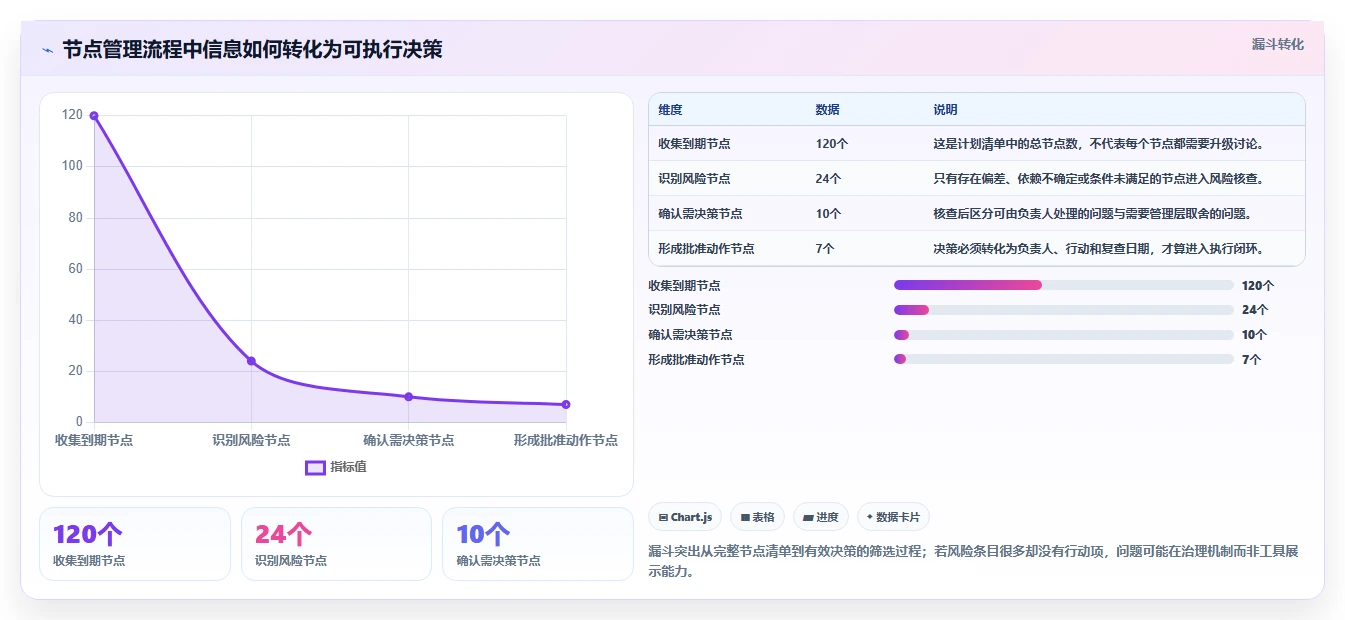Click the 7个 progress bar value label
1345x620 pixels.
(x=1251, y=359)
